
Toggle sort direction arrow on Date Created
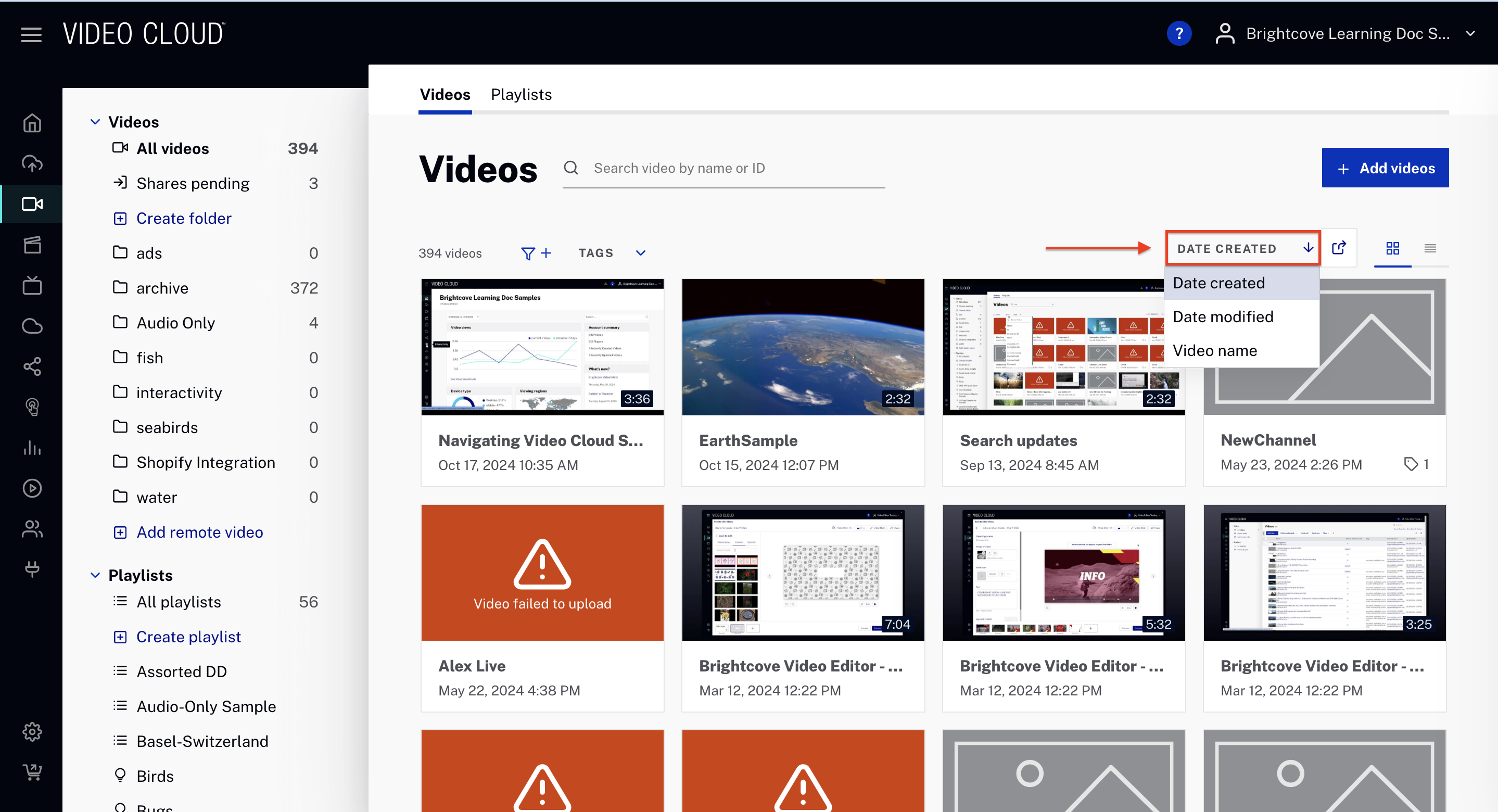[1308, 248]
